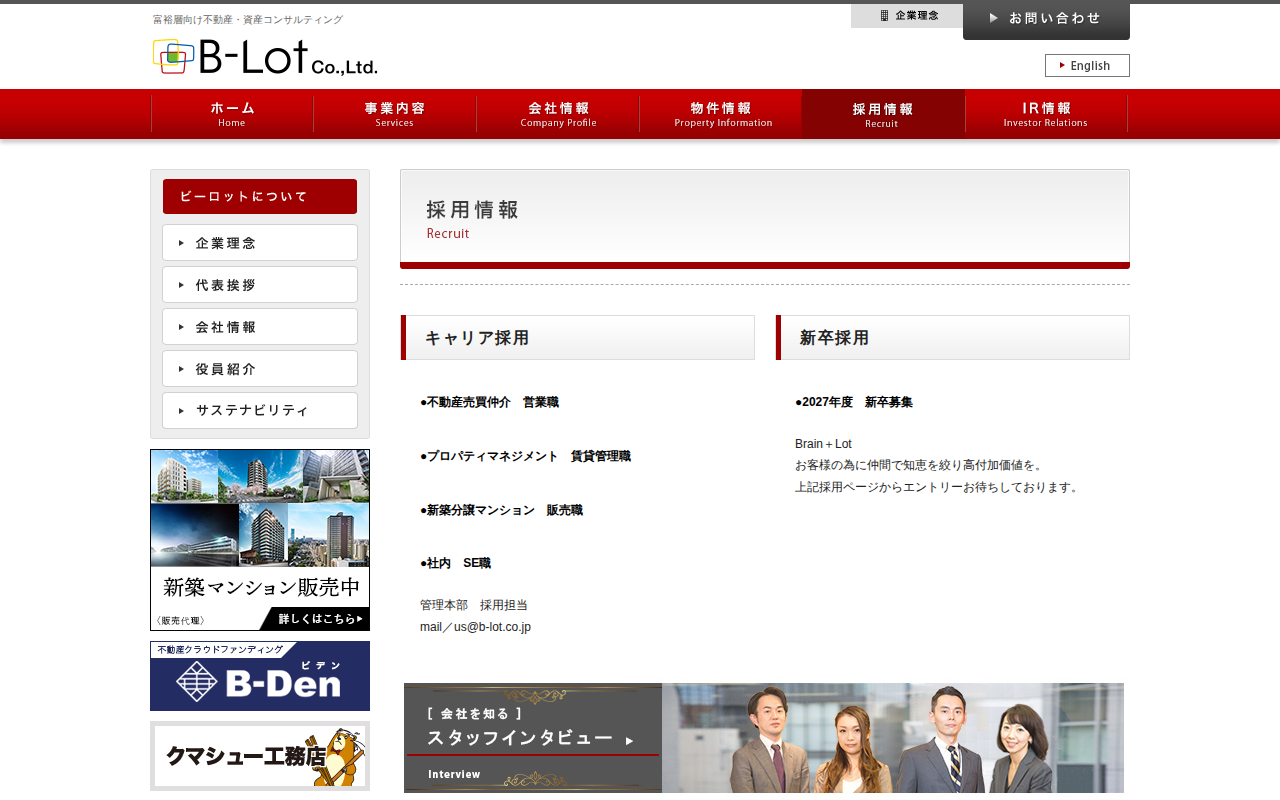The height and width of the screenshot is (800, 1280).
Task: Select 物件情報 Property Information menu item
Action: tap(721, 114)
